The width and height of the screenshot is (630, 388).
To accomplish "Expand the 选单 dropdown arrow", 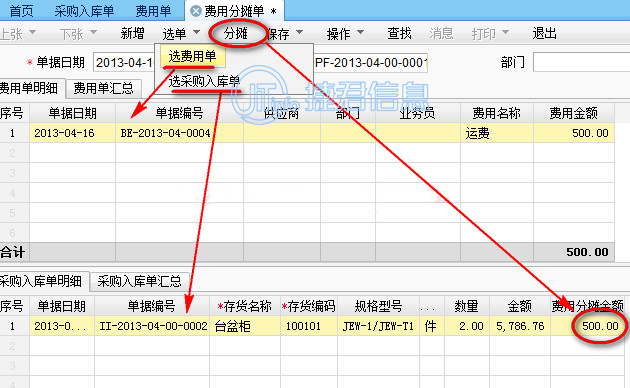I will click(196, 32).
